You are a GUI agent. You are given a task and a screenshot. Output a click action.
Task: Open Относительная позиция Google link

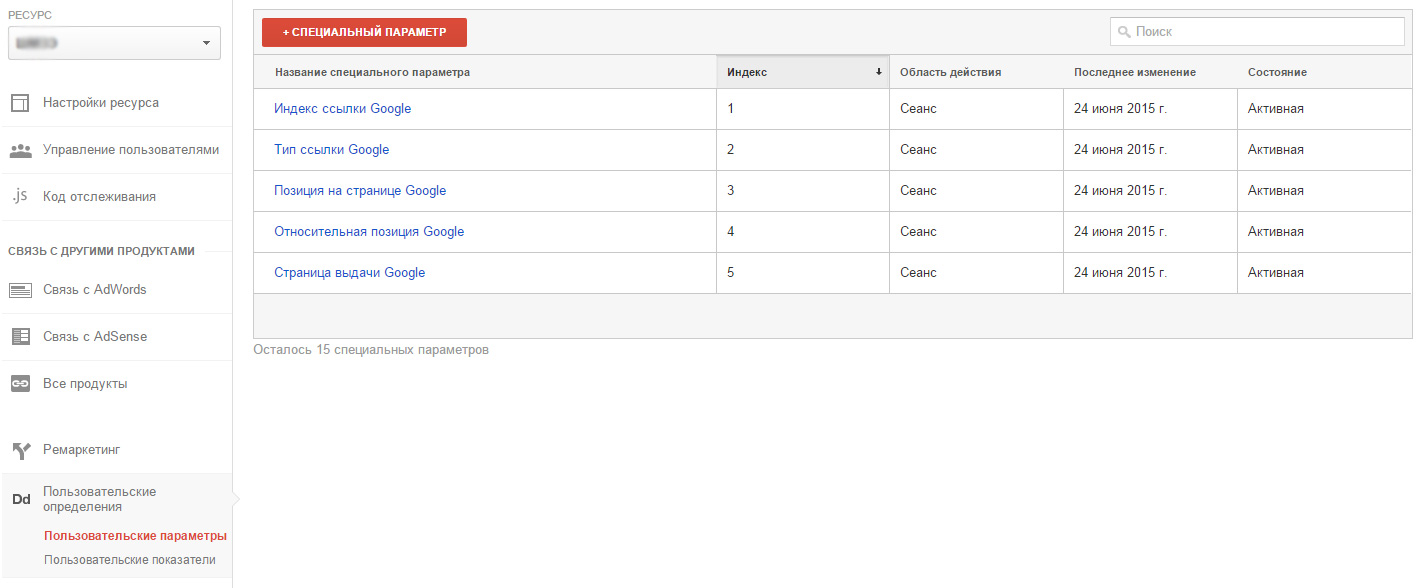point(369,232)
